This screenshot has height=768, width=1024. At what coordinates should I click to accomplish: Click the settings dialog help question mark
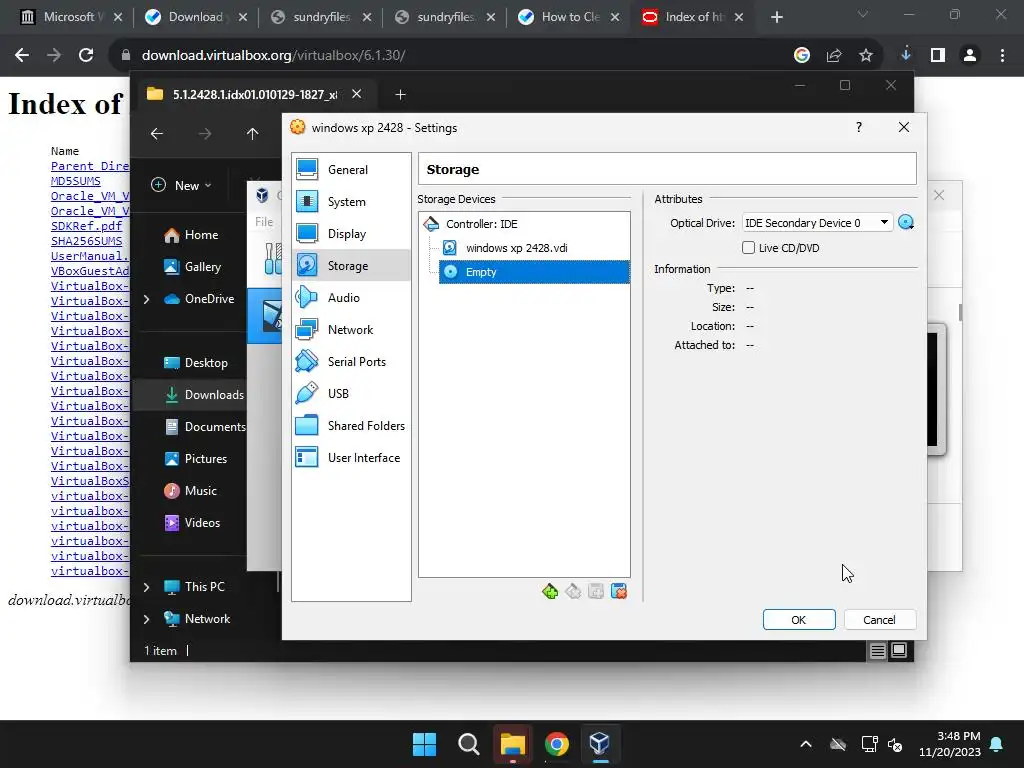859,127
